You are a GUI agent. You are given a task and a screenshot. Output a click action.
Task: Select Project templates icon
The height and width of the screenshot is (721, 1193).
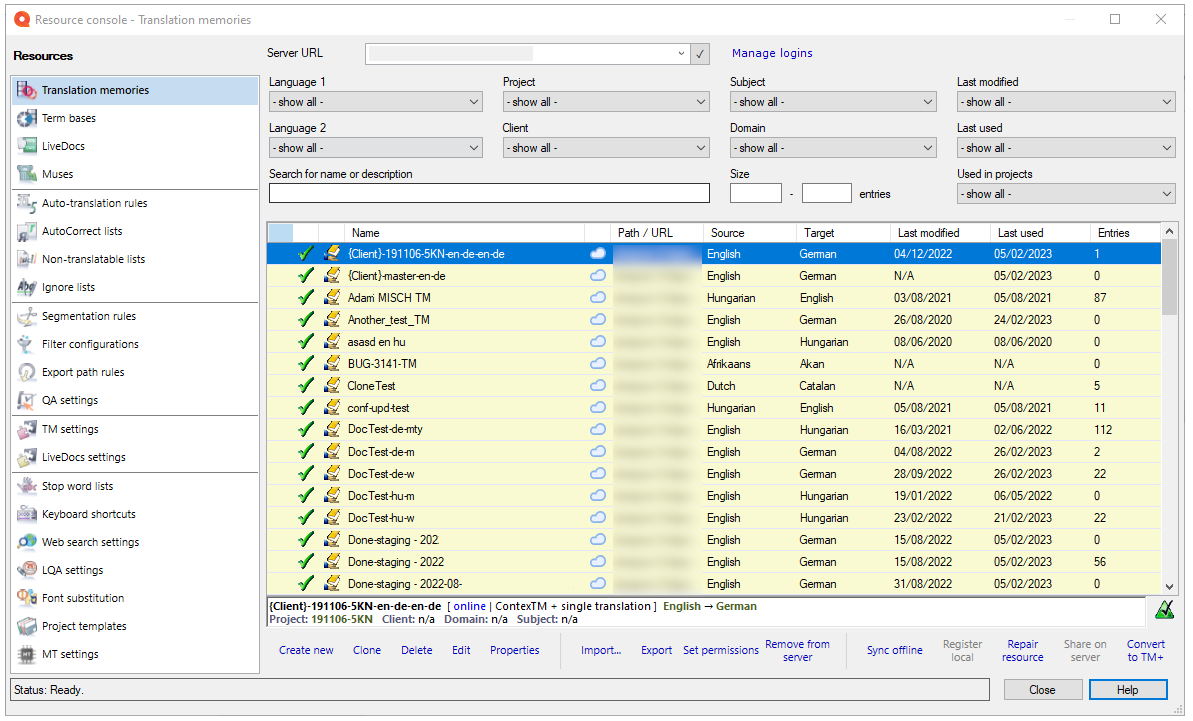click(x=27, y=627)
